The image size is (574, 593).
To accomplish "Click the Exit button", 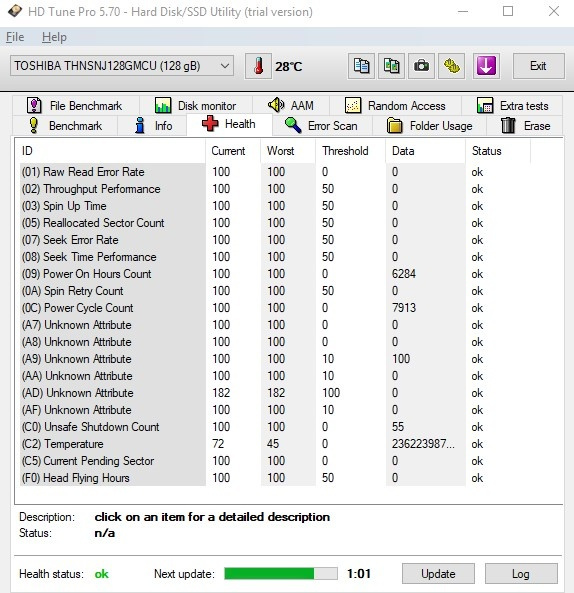I will click(x=538, y=66).
